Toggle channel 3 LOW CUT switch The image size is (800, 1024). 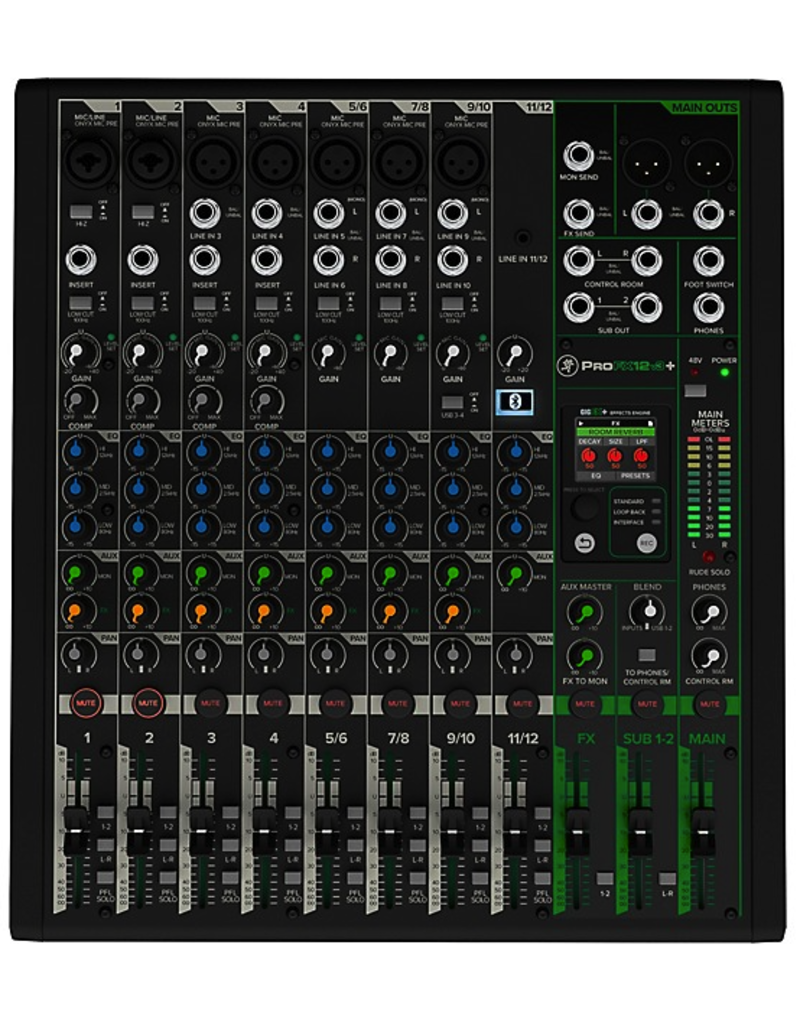click(205, 302)
